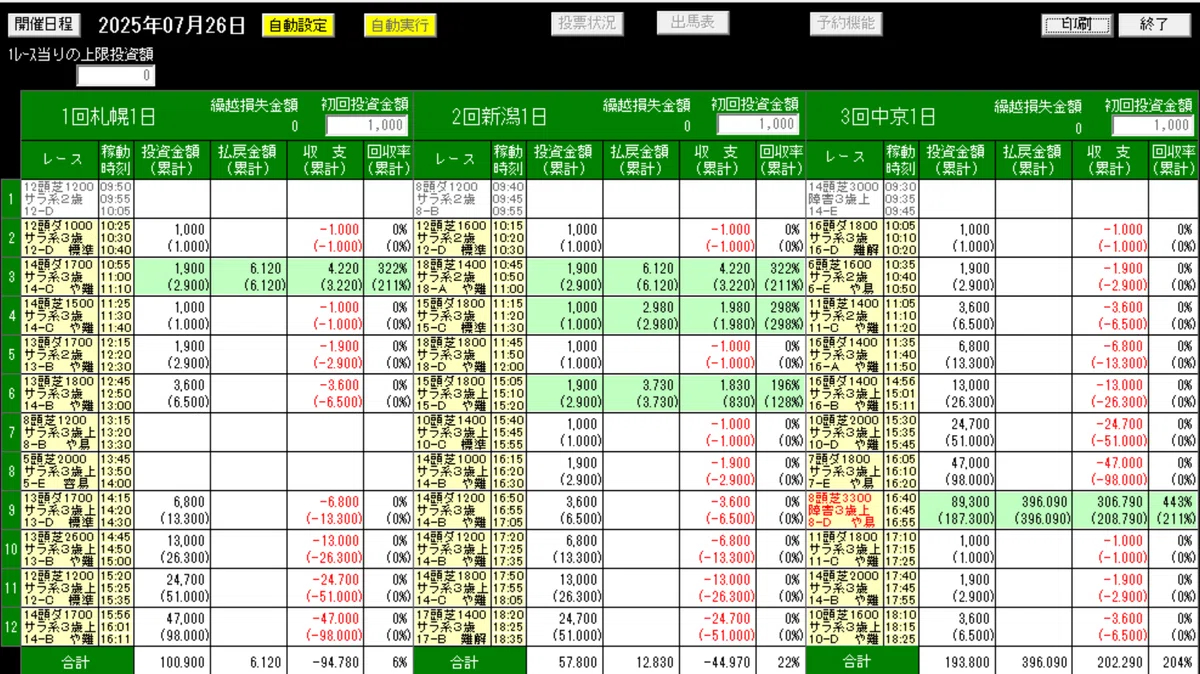This screenshot has width=1200, height=674.
Task: Open the 出馬表 race card
Action: click(691, 21)
